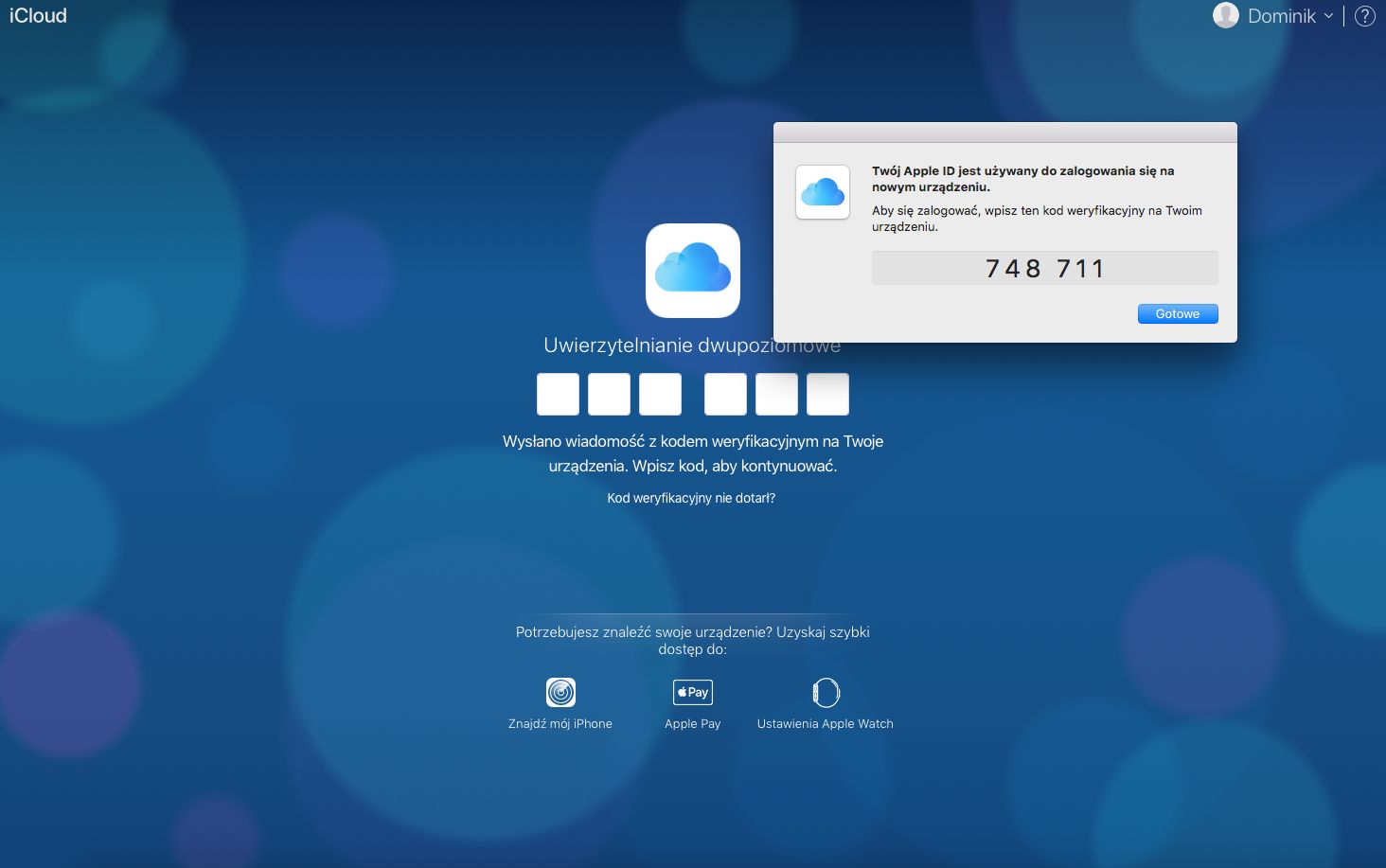Click the dialog's gray title bar

[1005, 133]
